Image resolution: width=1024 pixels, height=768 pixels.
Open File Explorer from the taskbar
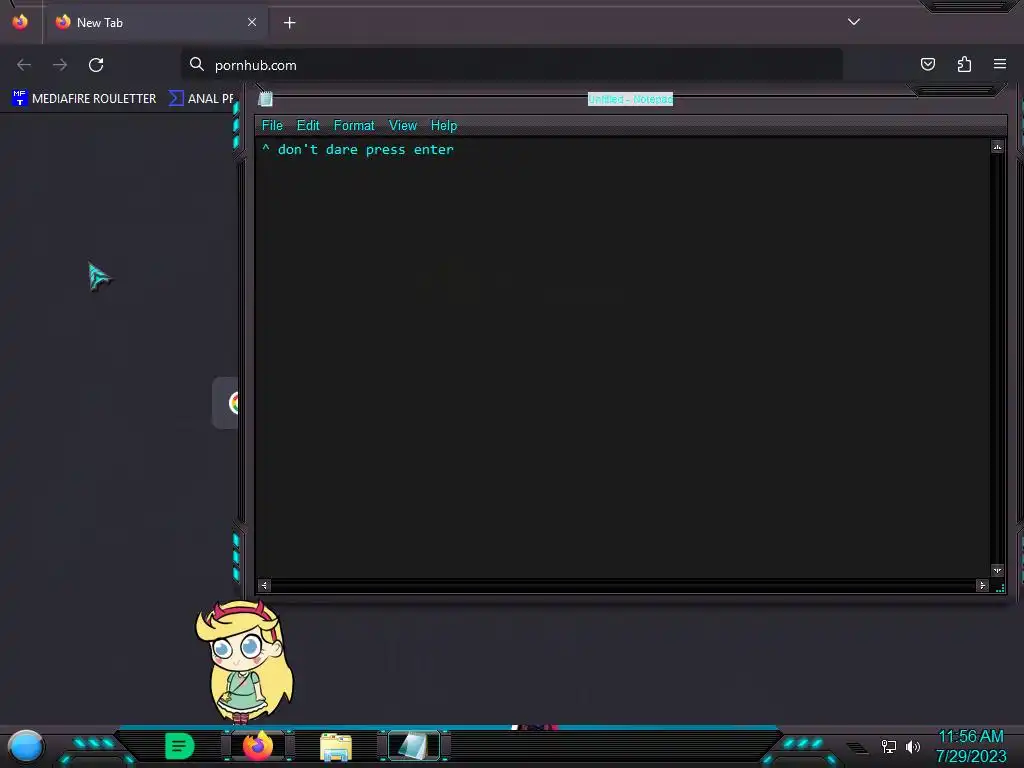pos(336,747)
